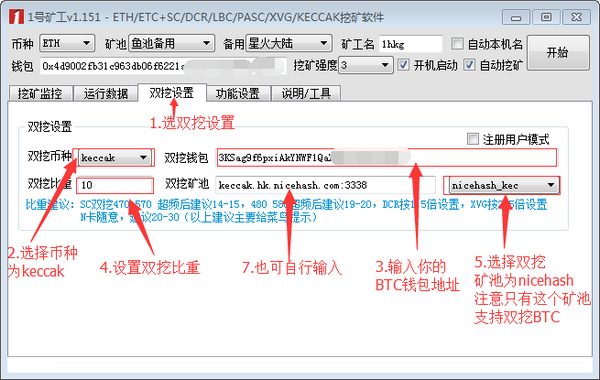Open the 挖矿强度 dropdown
This screenshot has width=600, height=380.
(366, 65)
